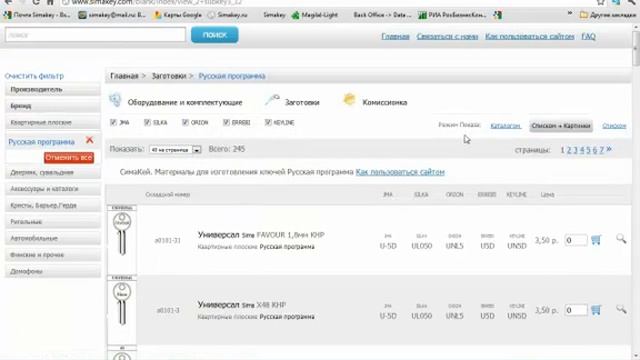This screenshot has height=360, width=640.
Task: Go to Заготовки in the breadcrumb
Action: [169, 76]
